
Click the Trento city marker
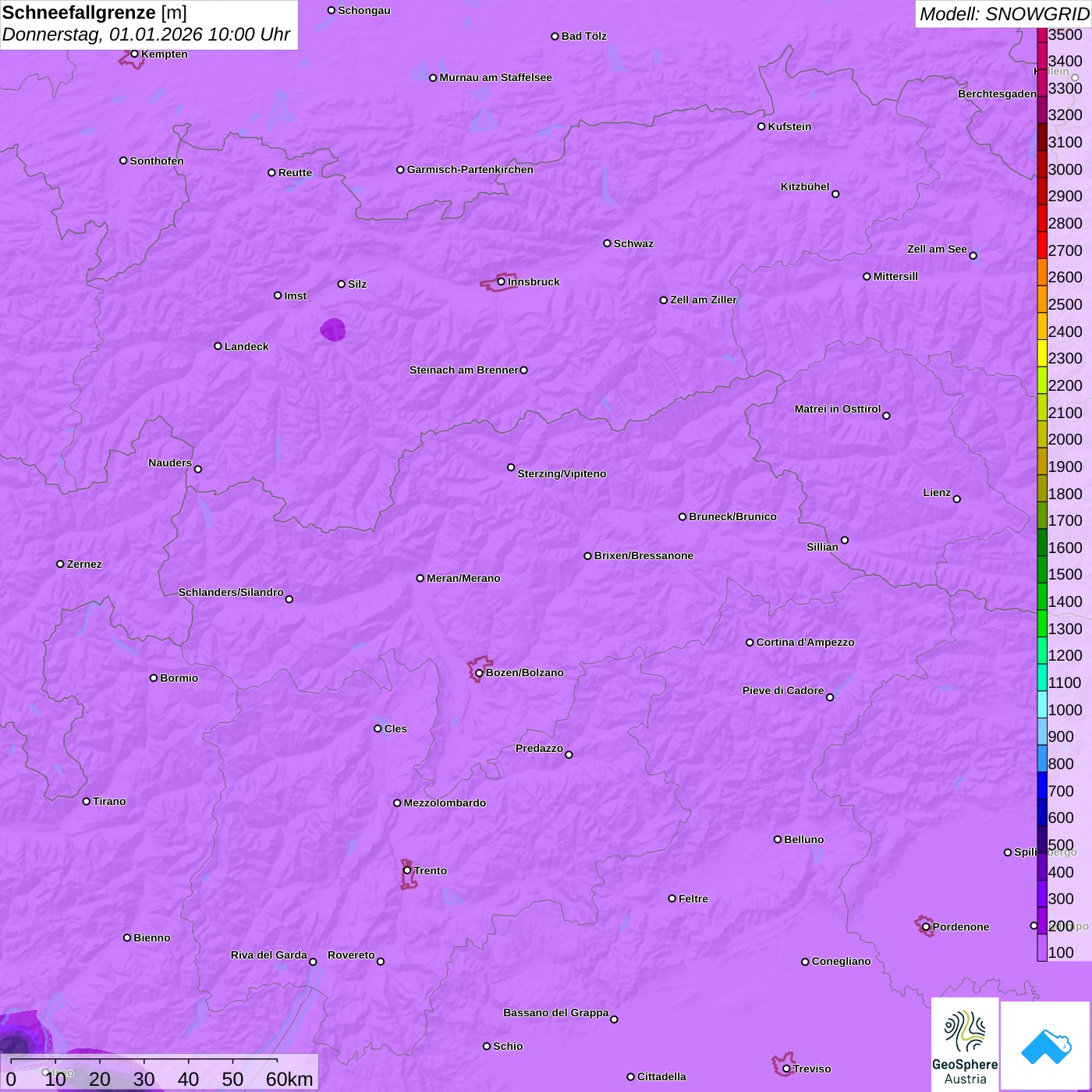coord(407,870)
